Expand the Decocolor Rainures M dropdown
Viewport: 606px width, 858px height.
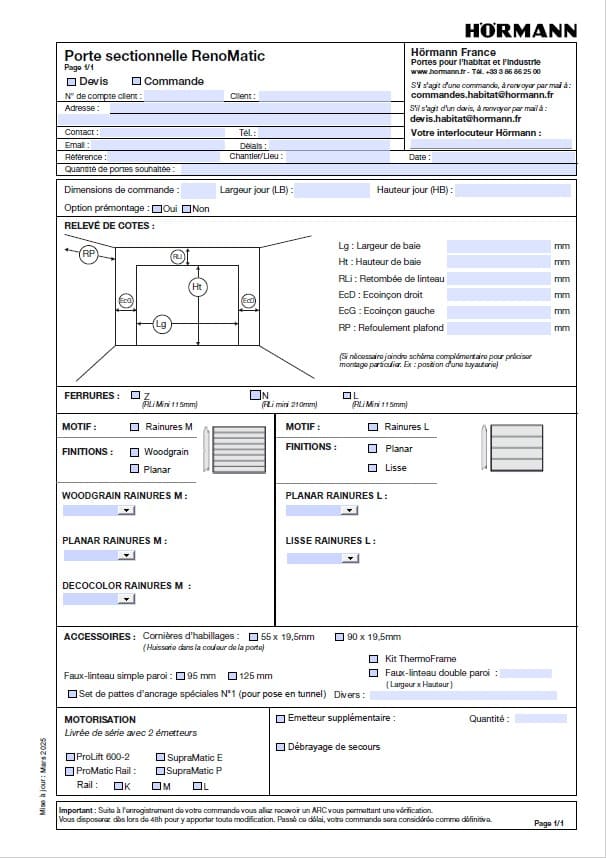(x=126, y=600)
